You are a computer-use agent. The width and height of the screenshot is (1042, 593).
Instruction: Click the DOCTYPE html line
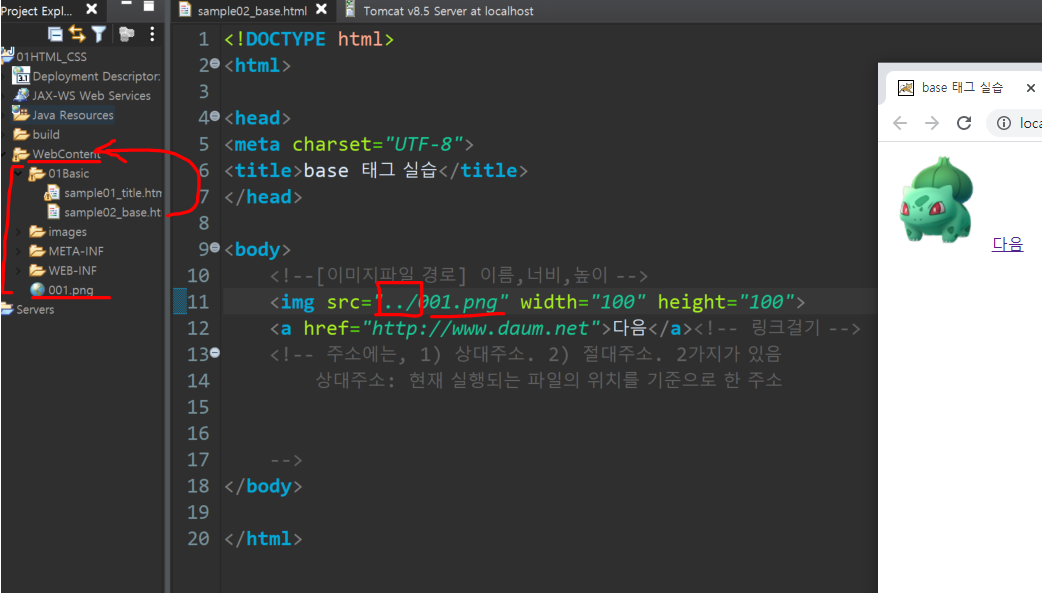[x=308, y=39]
